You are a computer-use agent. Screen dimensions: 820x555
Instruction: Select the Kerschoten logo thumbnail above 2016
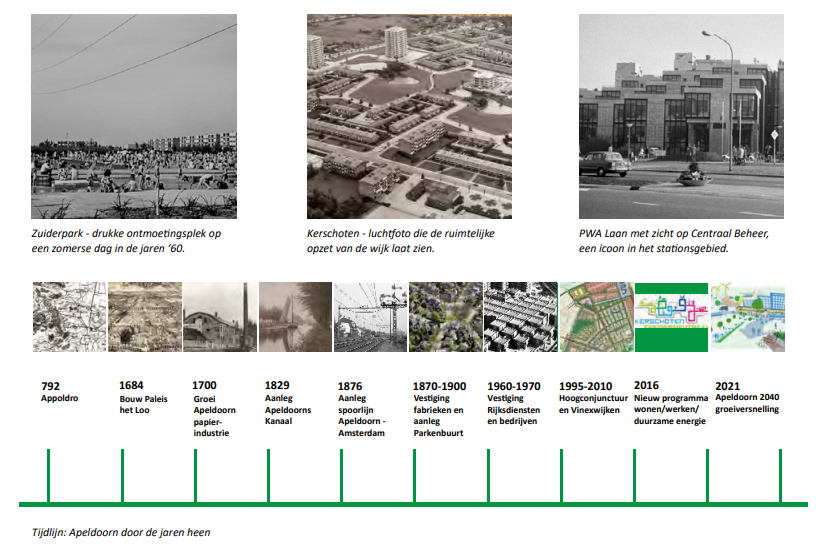[x=671, y=317]
